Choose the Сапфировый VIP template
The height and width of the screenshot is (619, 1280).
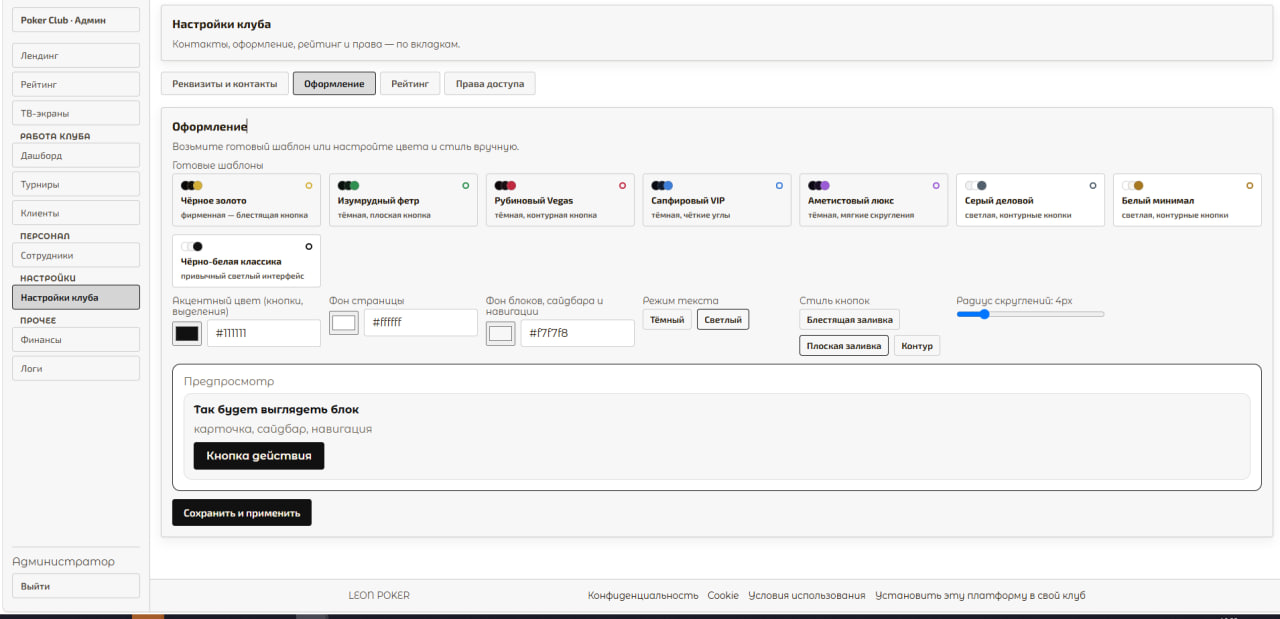coord(717,200)
